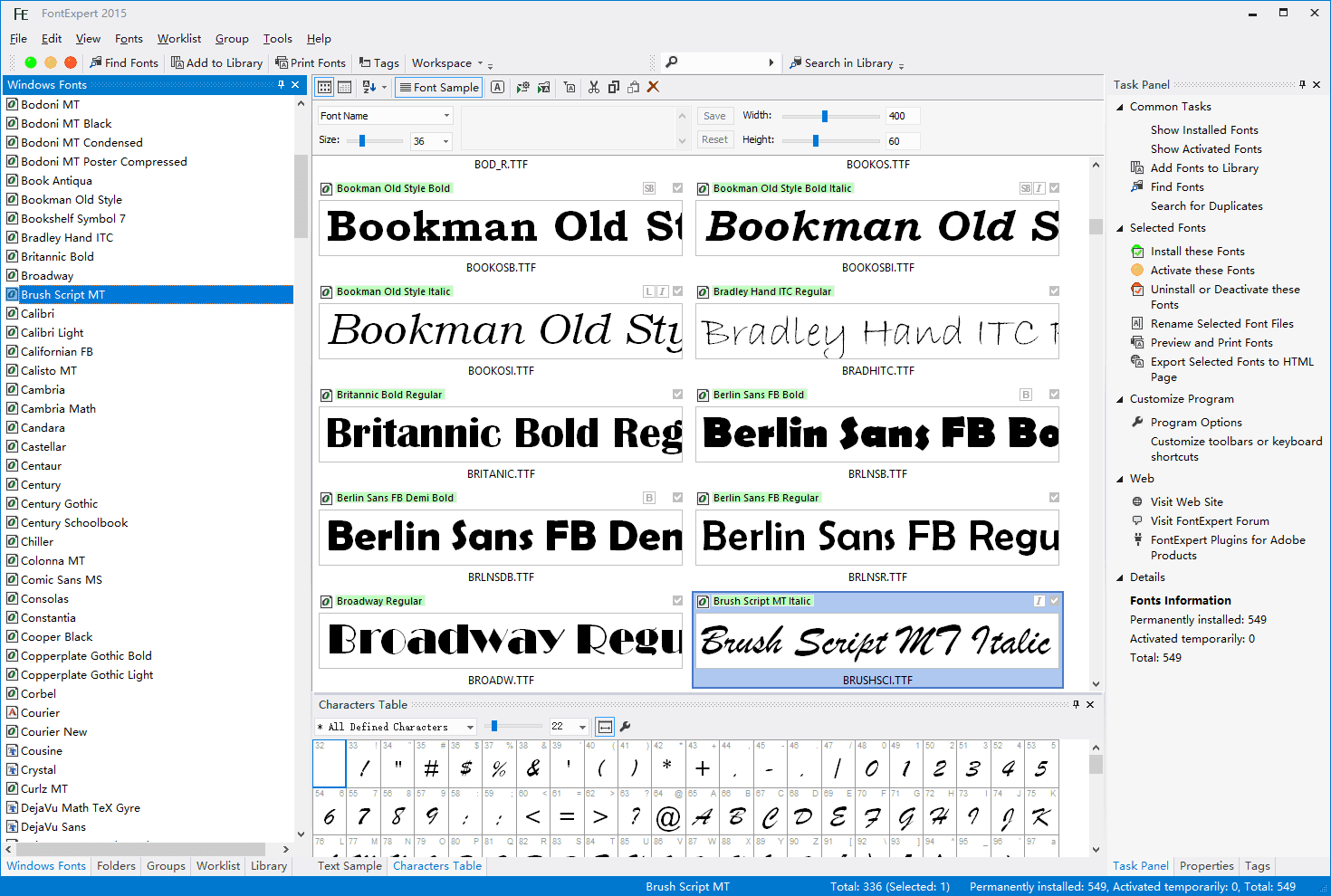Screen dimensions: 1331x896
Task: Click the Print Fonts toolbar item
Action: 311,62
